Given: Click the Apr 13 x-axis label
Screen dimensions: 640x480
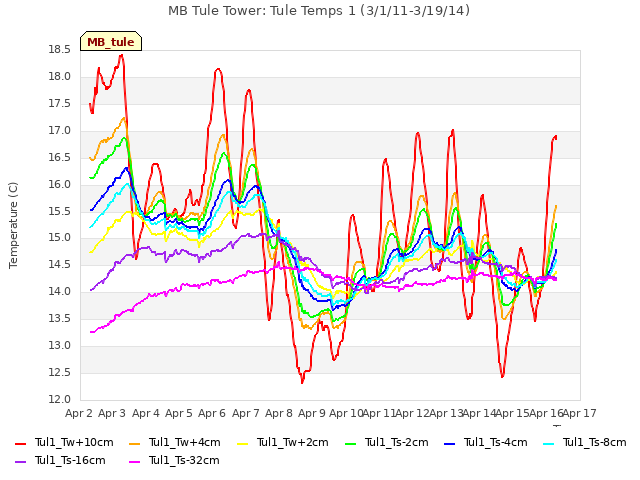Looking at the screenshot, I should (447, 413).
